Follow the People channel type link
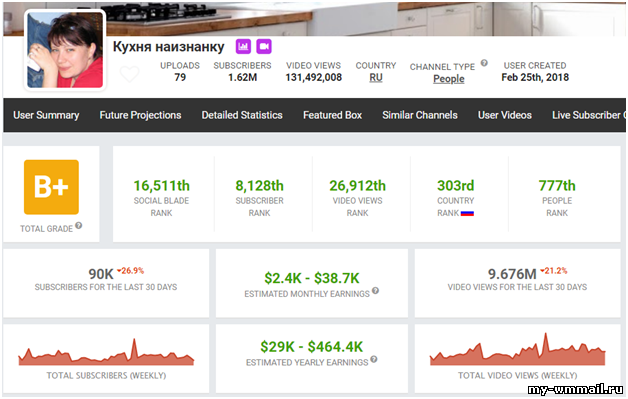 pos(449,79)
